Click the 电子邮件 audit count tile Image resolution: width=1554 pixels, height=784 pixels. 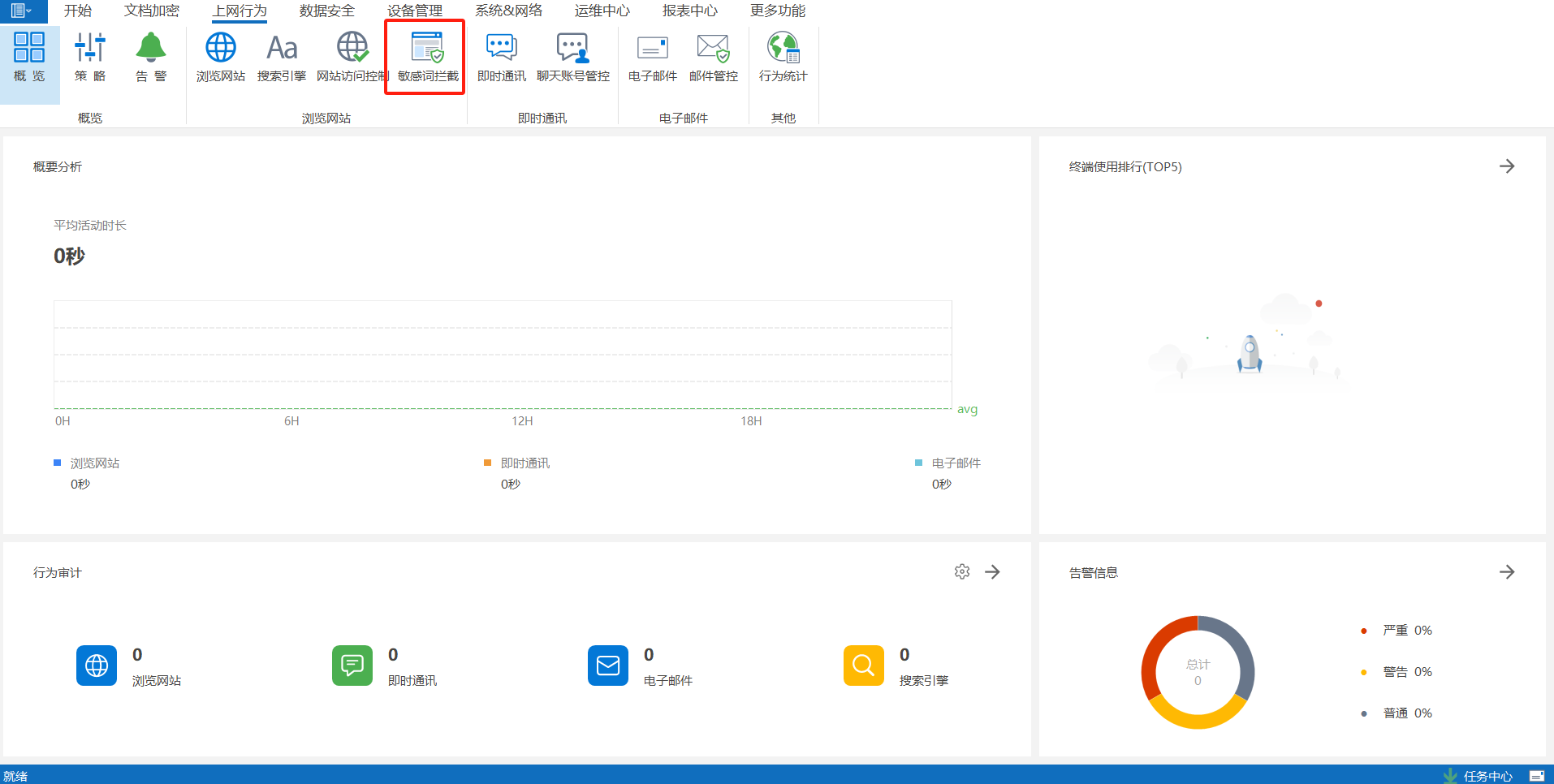[x=608, y=666]
